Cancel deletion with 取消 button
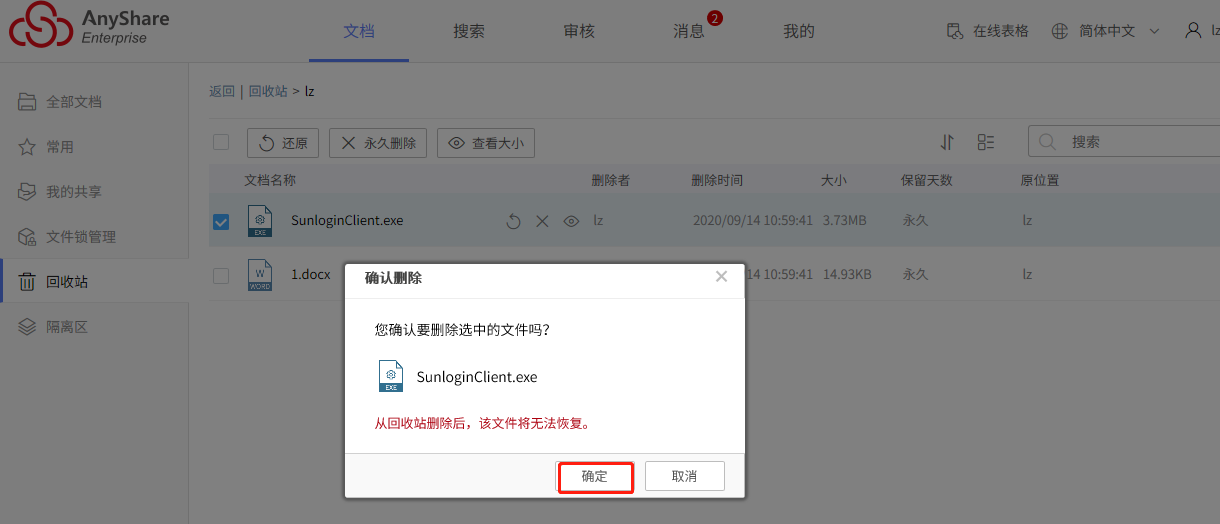 (685, 476)
